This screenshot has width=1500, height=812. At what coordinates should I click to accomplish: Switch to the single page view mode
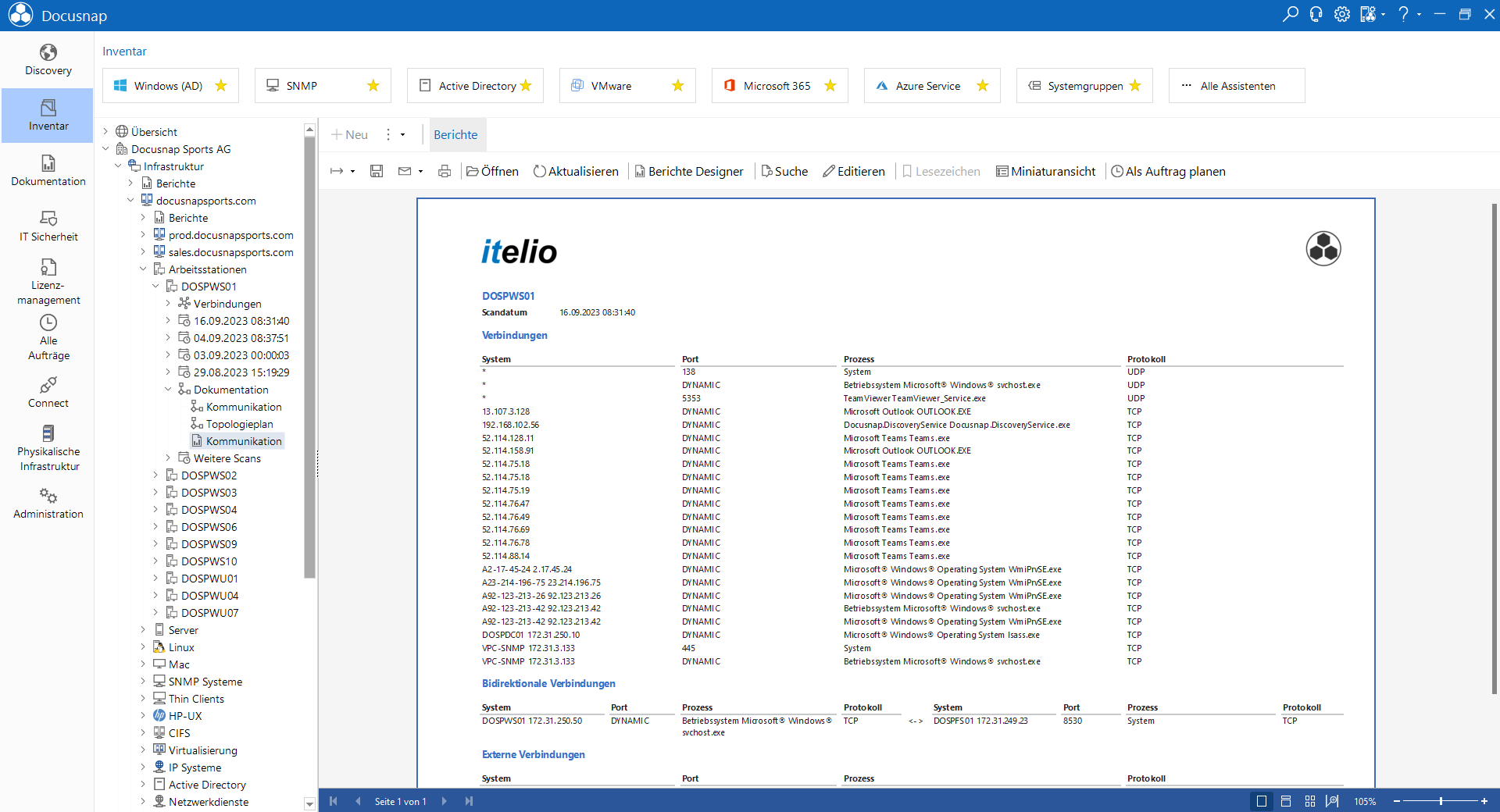click(x=1261, y=801)
